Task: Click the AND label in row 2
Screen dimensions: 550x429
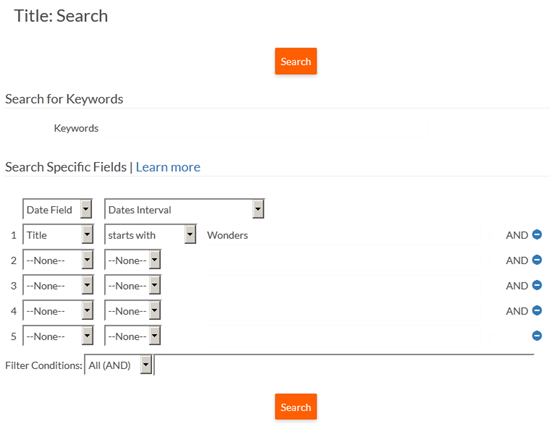Action: click(x=517, y=260)
